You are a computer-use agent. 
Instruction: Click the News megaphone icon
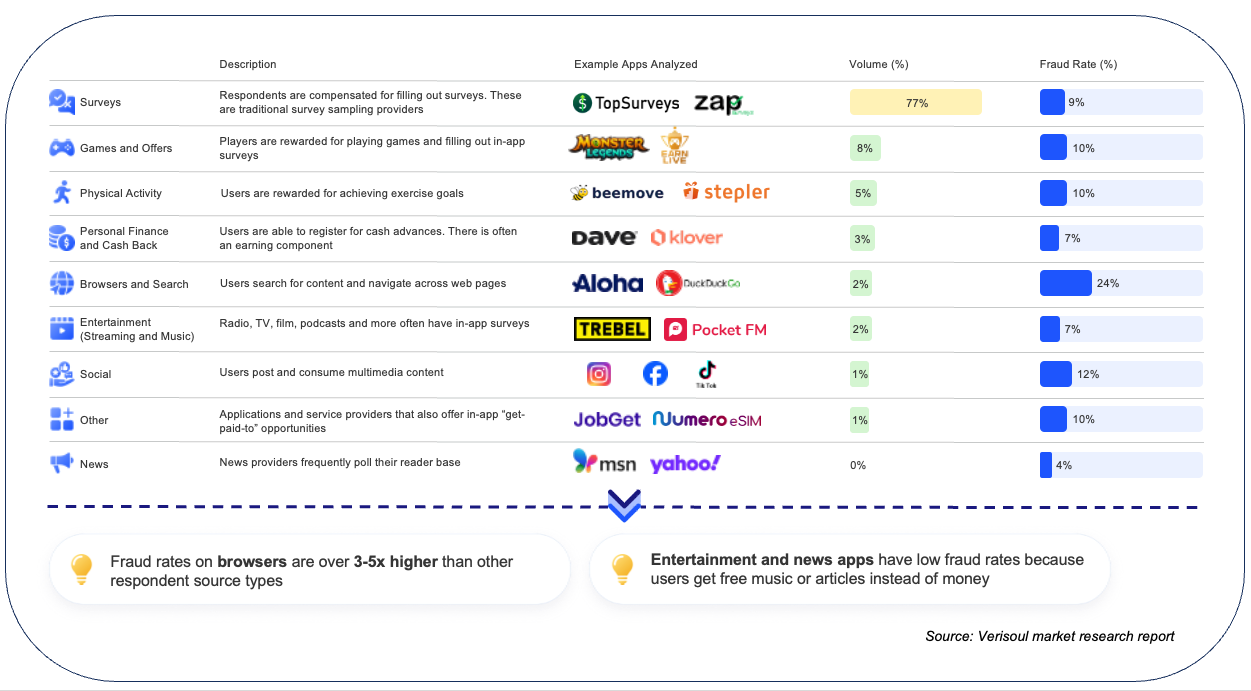pyautogui.click(x=61, y=464)
